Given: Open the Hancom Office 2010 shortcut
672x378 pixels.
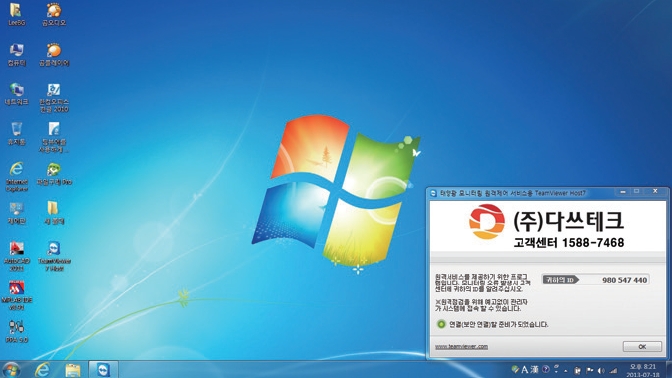Looking at the screenshot, I should click(54, 98).
